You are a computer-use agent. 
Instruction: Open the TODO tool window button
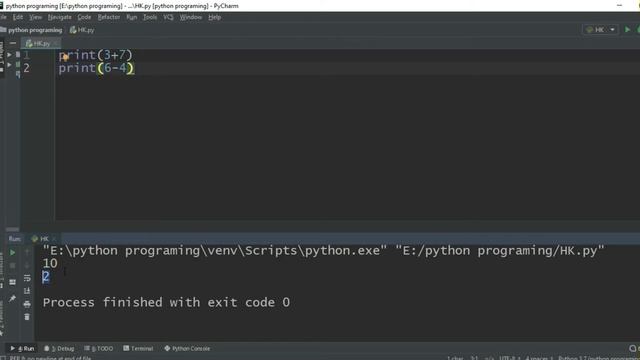[x=98, y=349]
